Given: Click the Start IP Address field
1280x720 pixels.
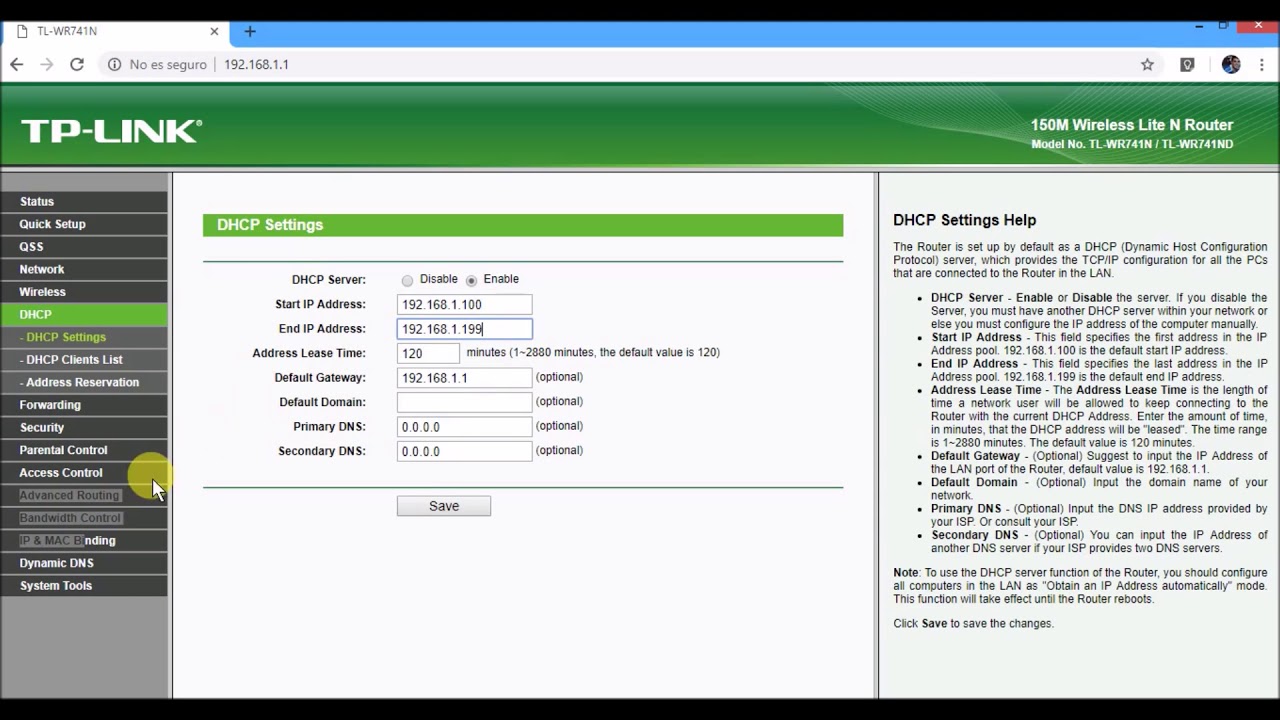Looking at the screenshot, I should [x=464, y=304].
